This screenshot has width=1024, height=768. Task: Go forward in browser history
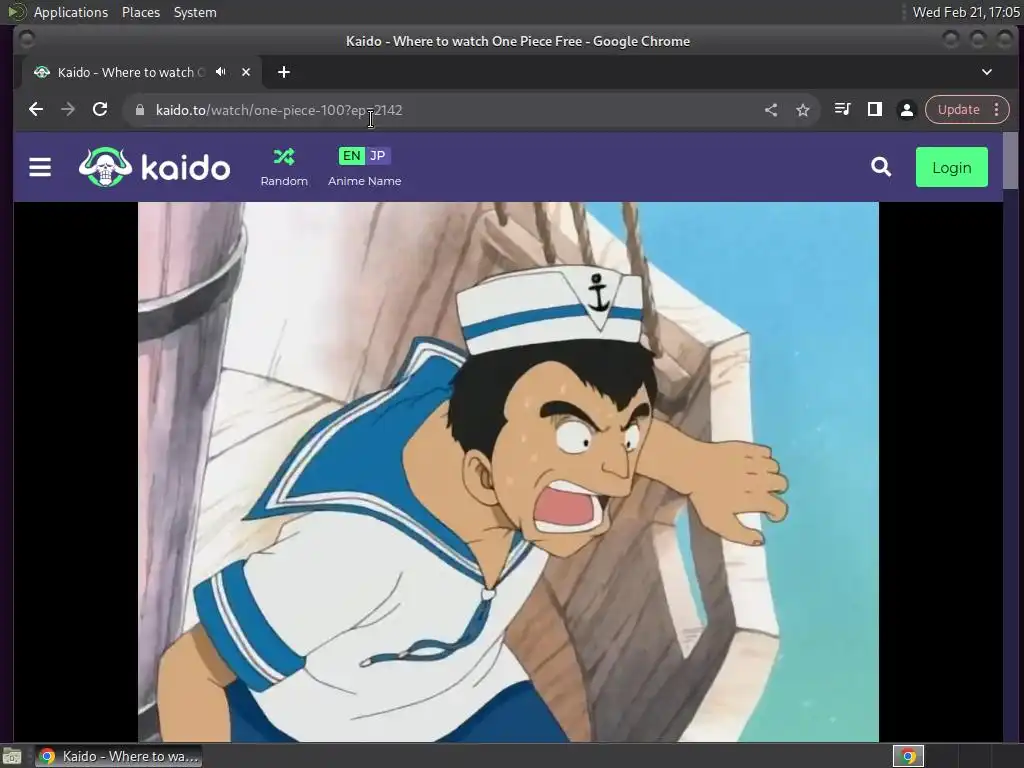pyautogui.click(x=68, y=109)
